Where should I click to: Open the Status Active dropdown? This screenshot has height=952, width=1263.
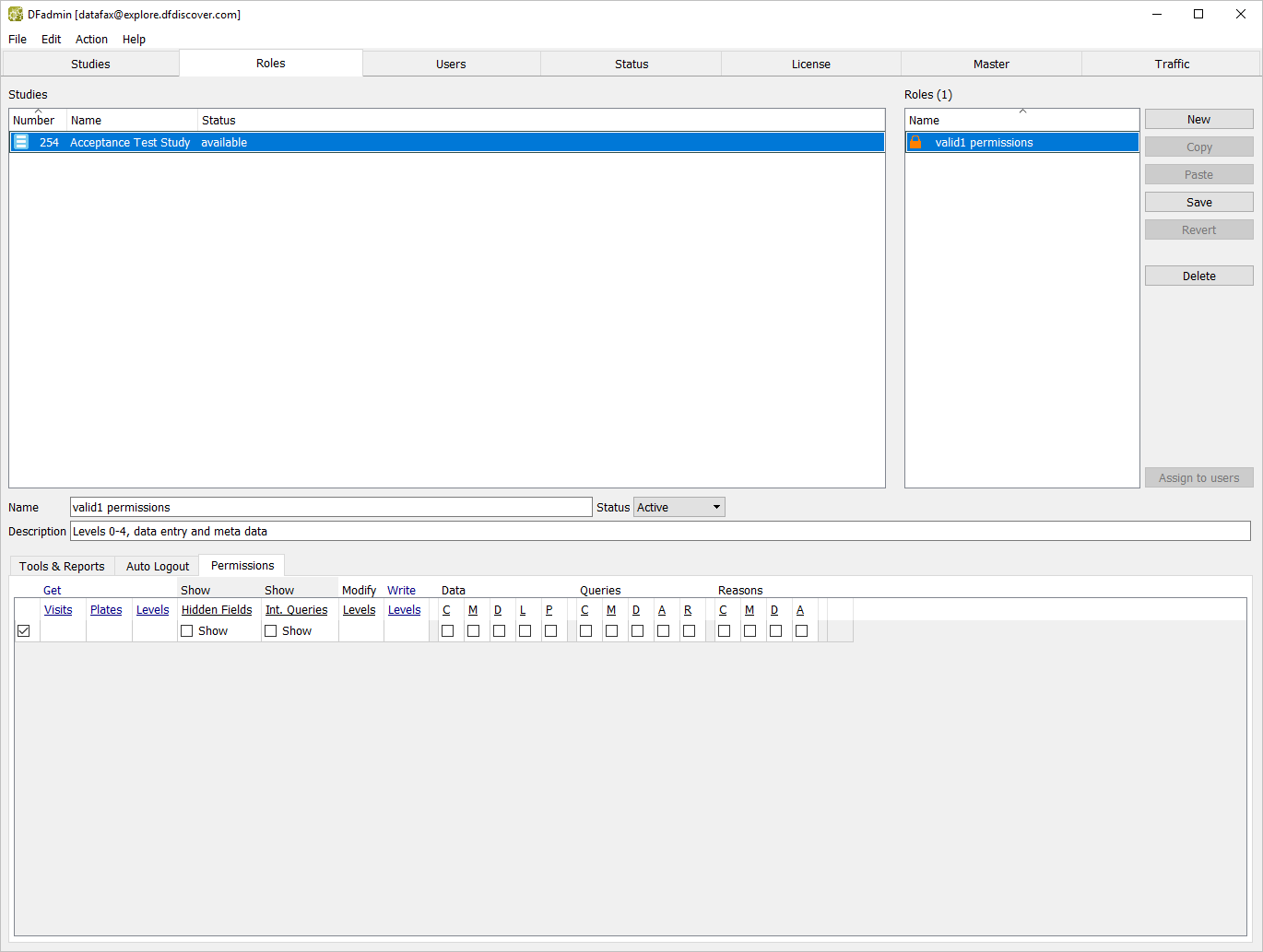pyautogui.click(x=679, y=508)
